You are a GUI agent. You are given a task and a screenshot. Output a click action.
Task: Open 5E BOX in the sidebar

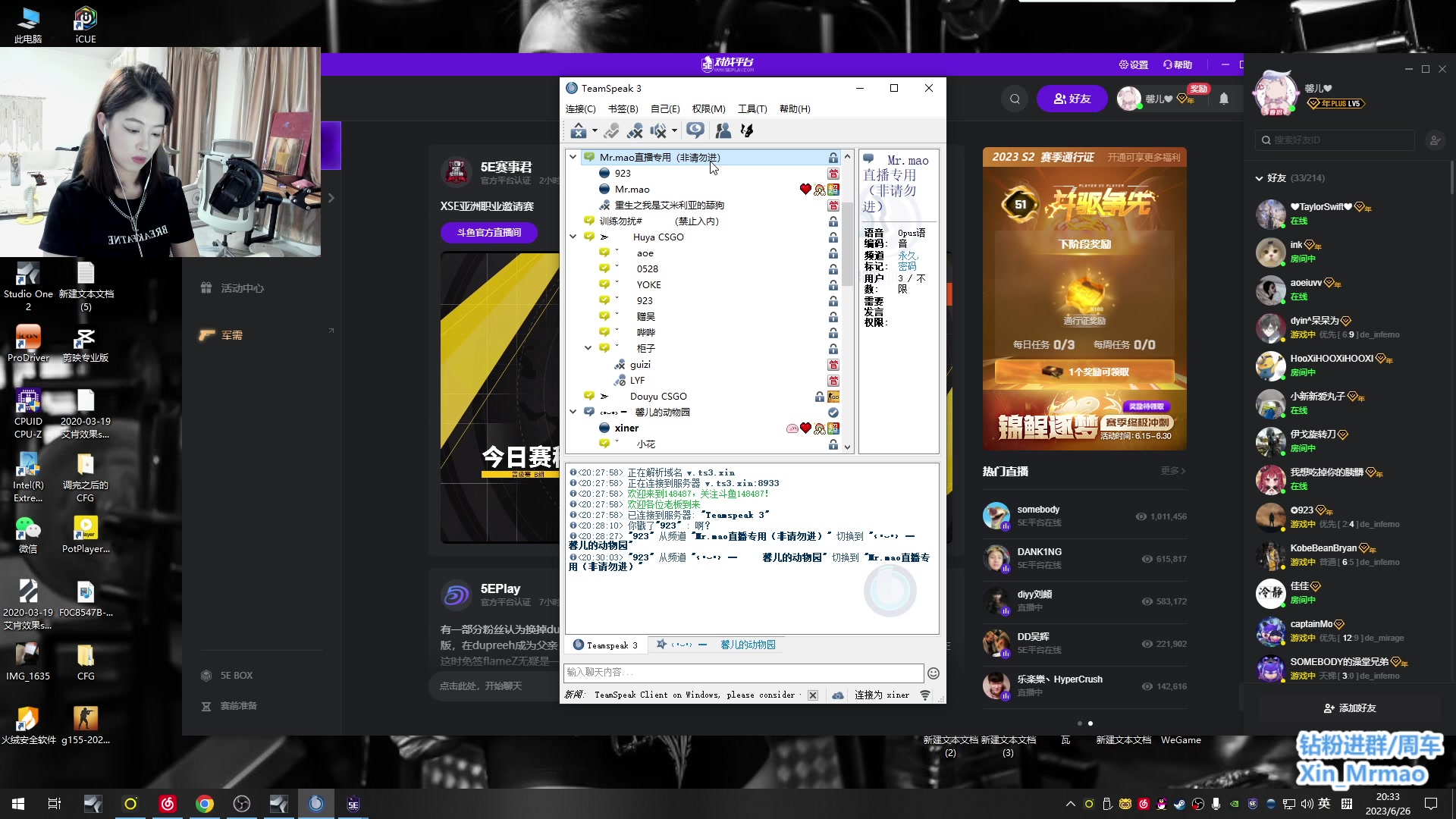click(227, 675)
